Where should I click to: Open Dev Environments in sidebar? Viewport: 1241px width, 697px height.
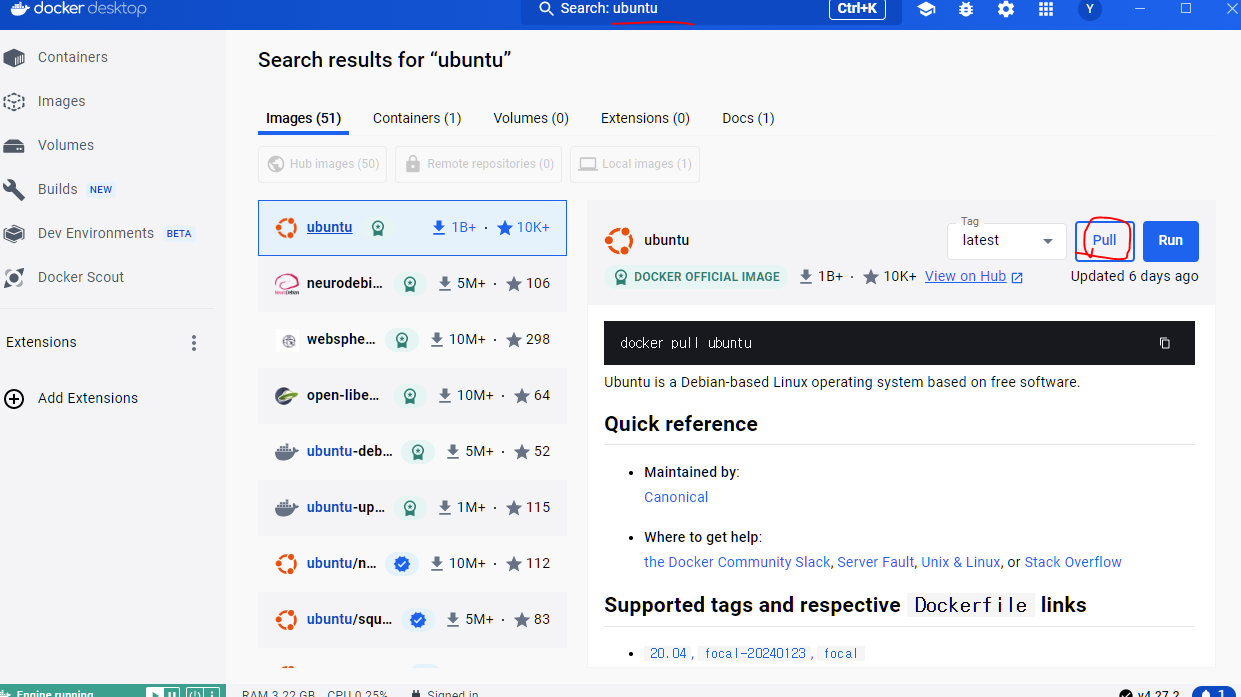tap(96, 233)
